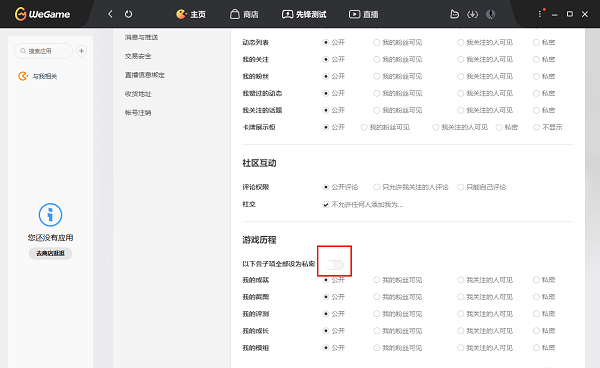Image resolution: width=600 pixels, height=368 pixels.
Task: Go back with the left arrow
Action: (110, 14)
